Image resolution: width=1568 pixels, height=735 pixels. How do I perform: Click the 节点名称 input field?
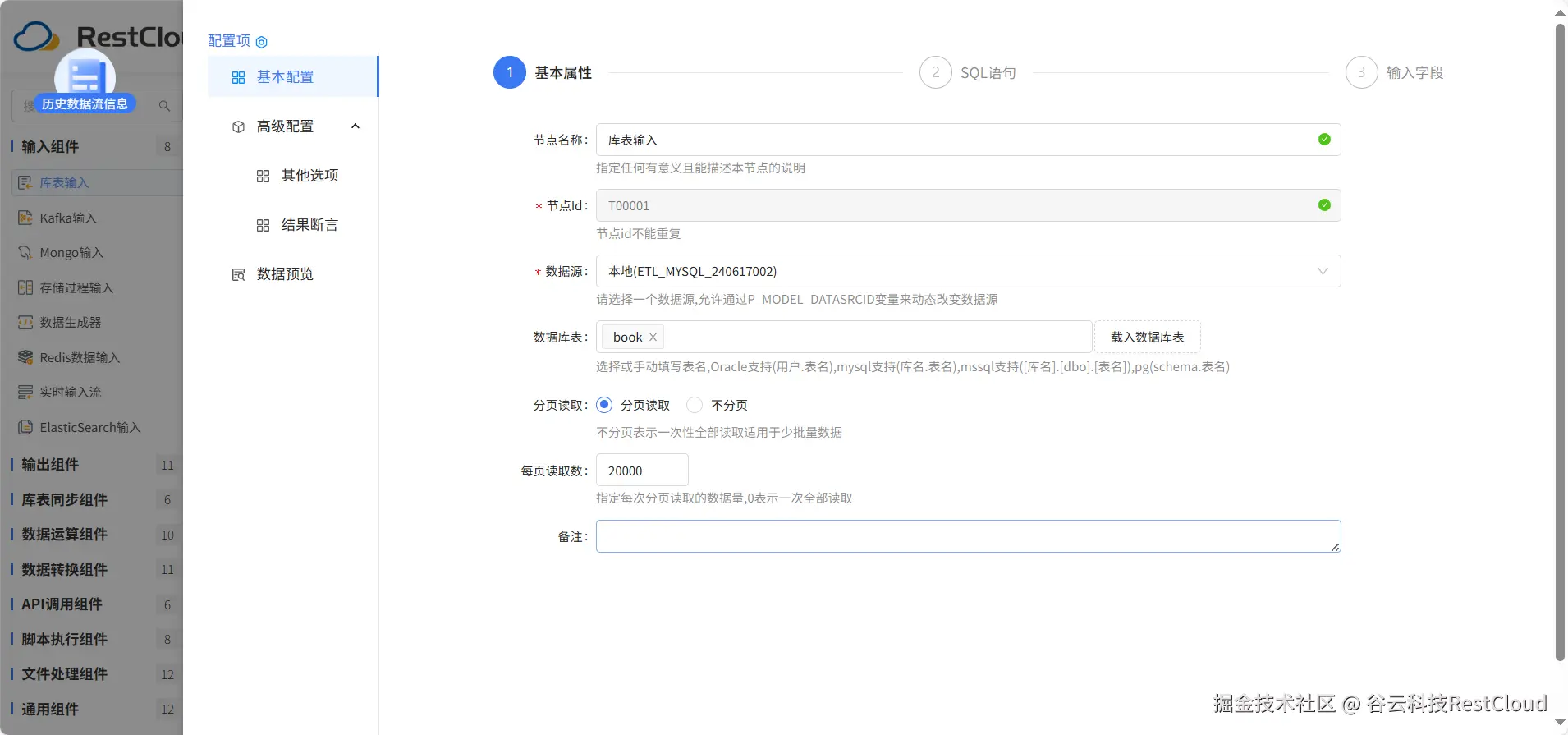point(968,140)
